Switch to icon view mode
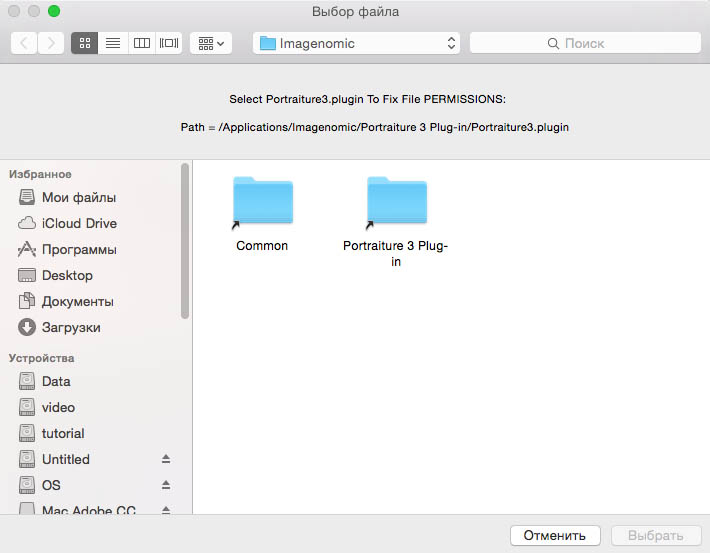710x553 pixels. click(85, 43)
